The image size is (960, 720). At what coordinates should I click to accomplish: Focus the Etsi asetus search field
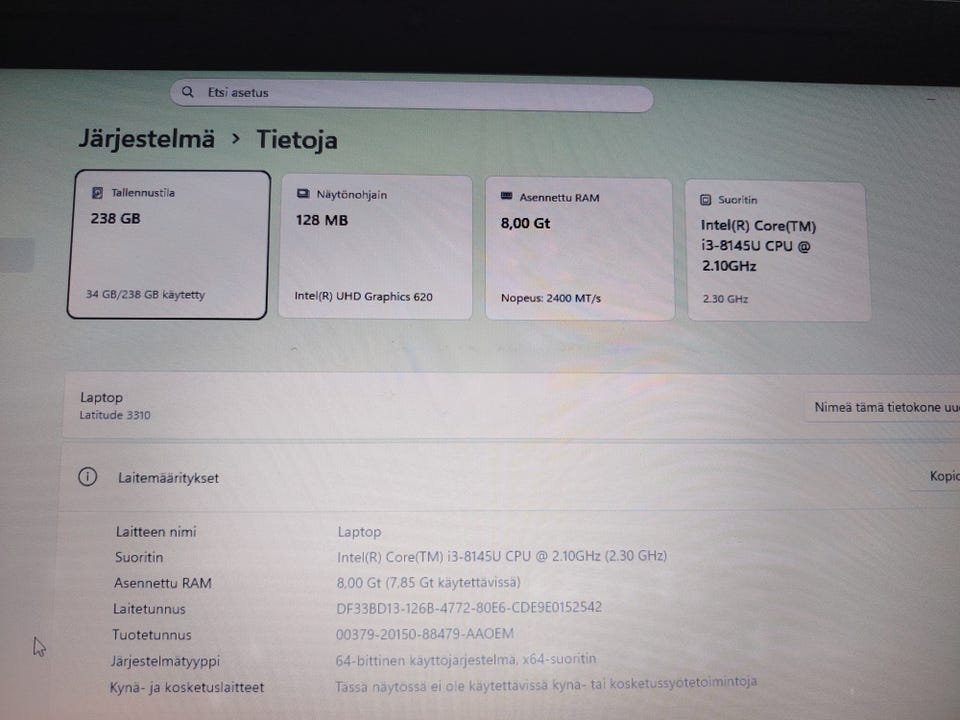point(411,96)
